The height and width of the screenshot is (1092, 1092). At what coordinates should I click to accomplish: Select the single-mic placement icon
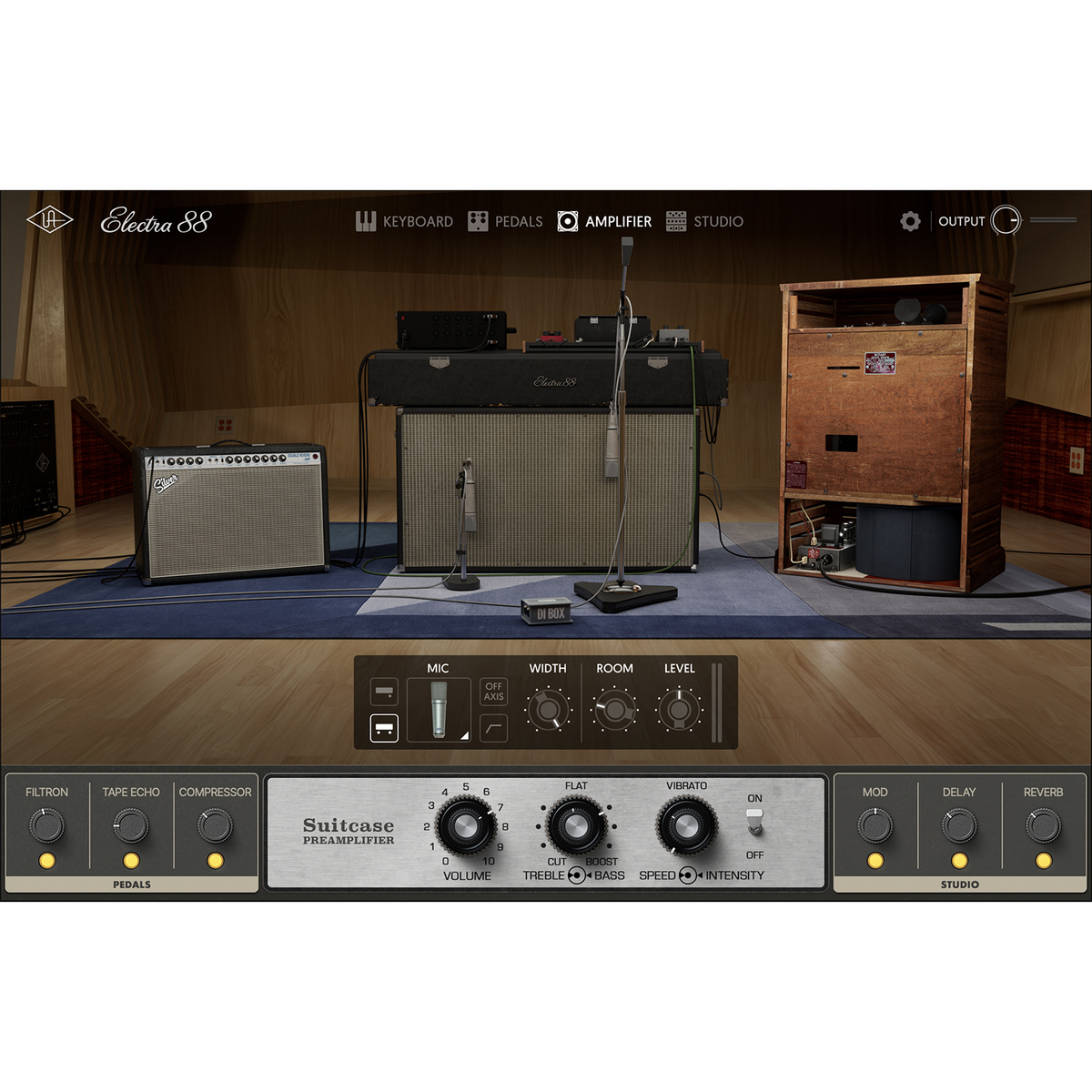384,693
